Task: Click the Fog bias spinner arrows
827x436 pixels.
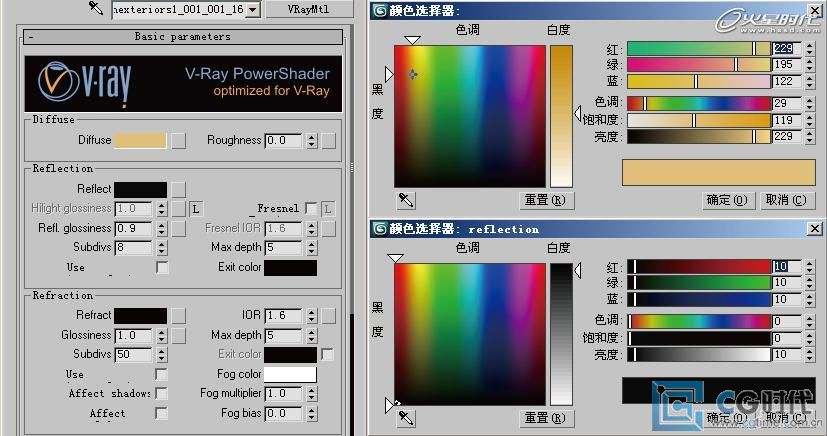Action: 312,414
